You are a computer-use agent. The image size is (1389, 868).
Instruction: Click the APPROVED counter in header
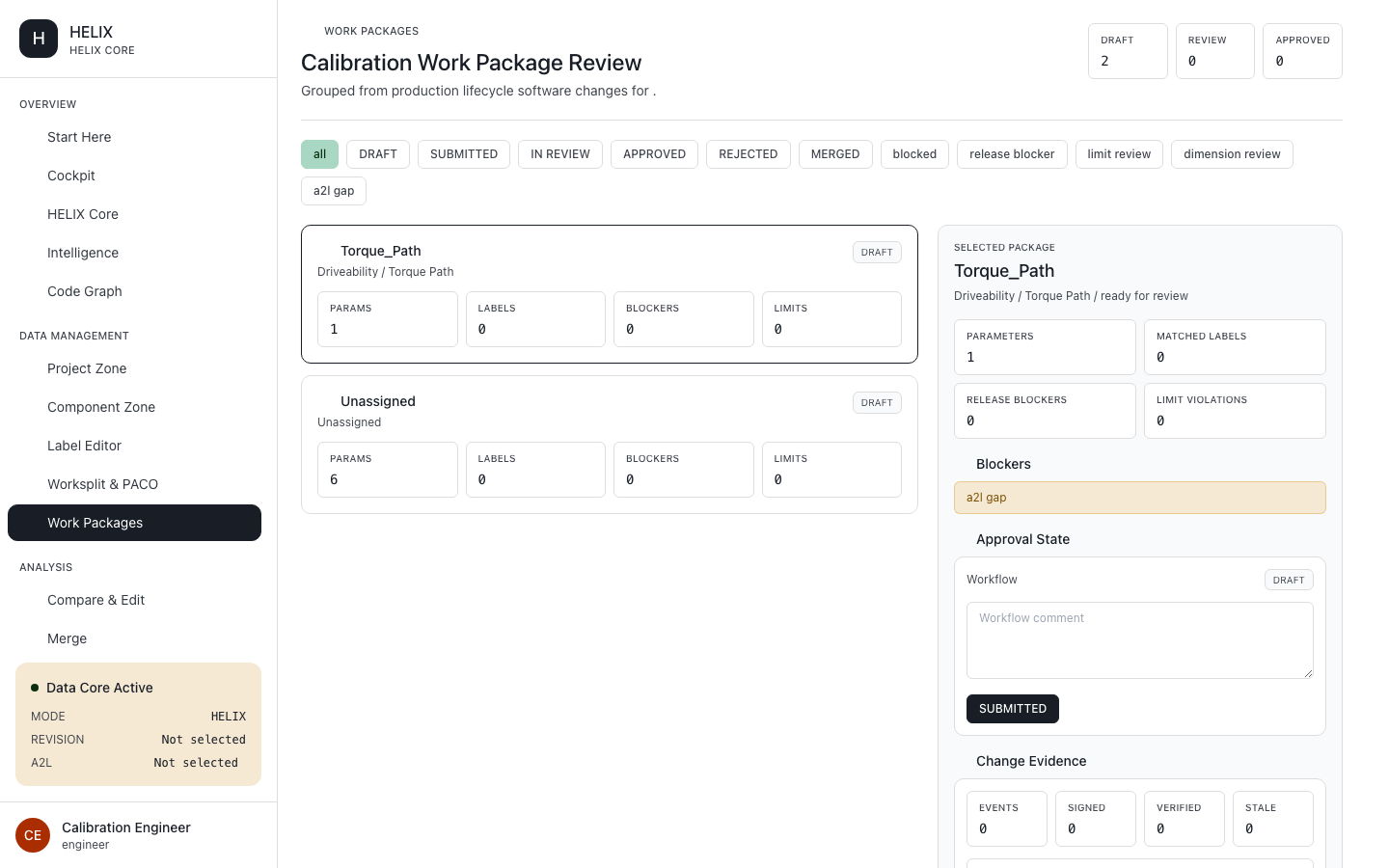pos(1302,51)
